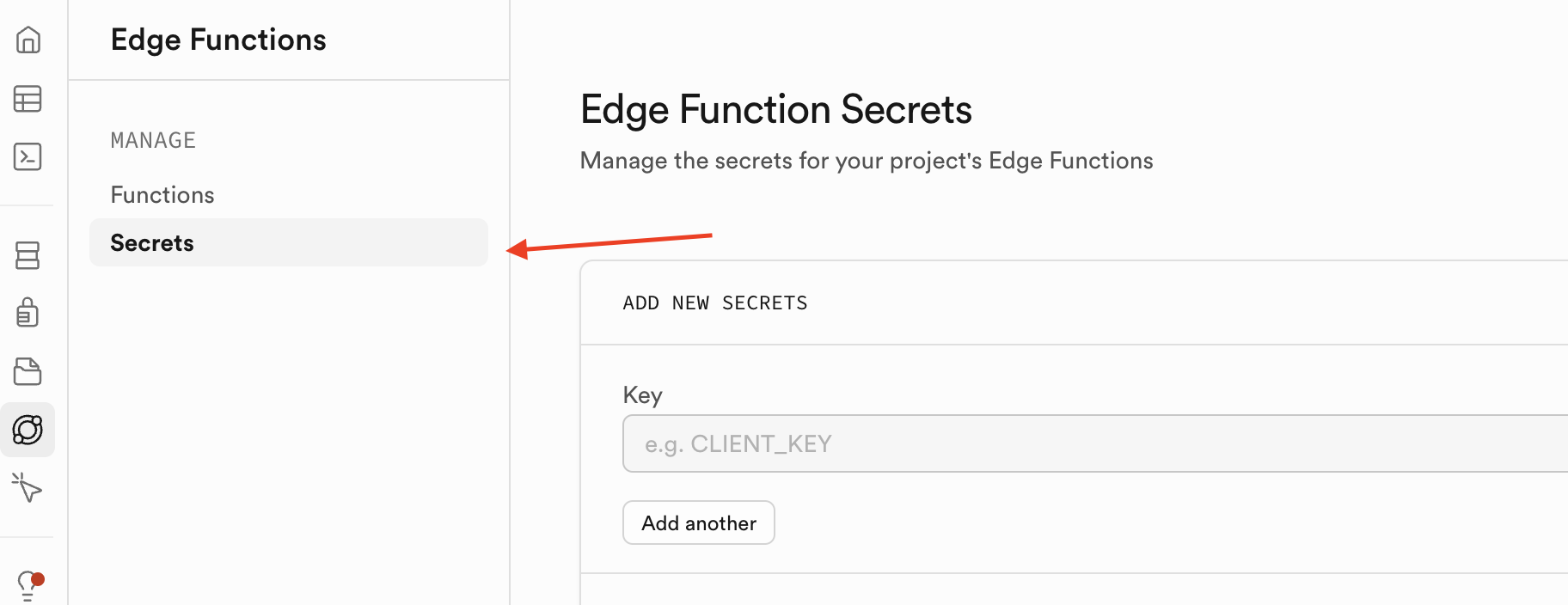Screen dimensions: 1568x605
Task: Click the red arrow pointing at Secrets
Action: pyautogui.click(x=609, y=243)
